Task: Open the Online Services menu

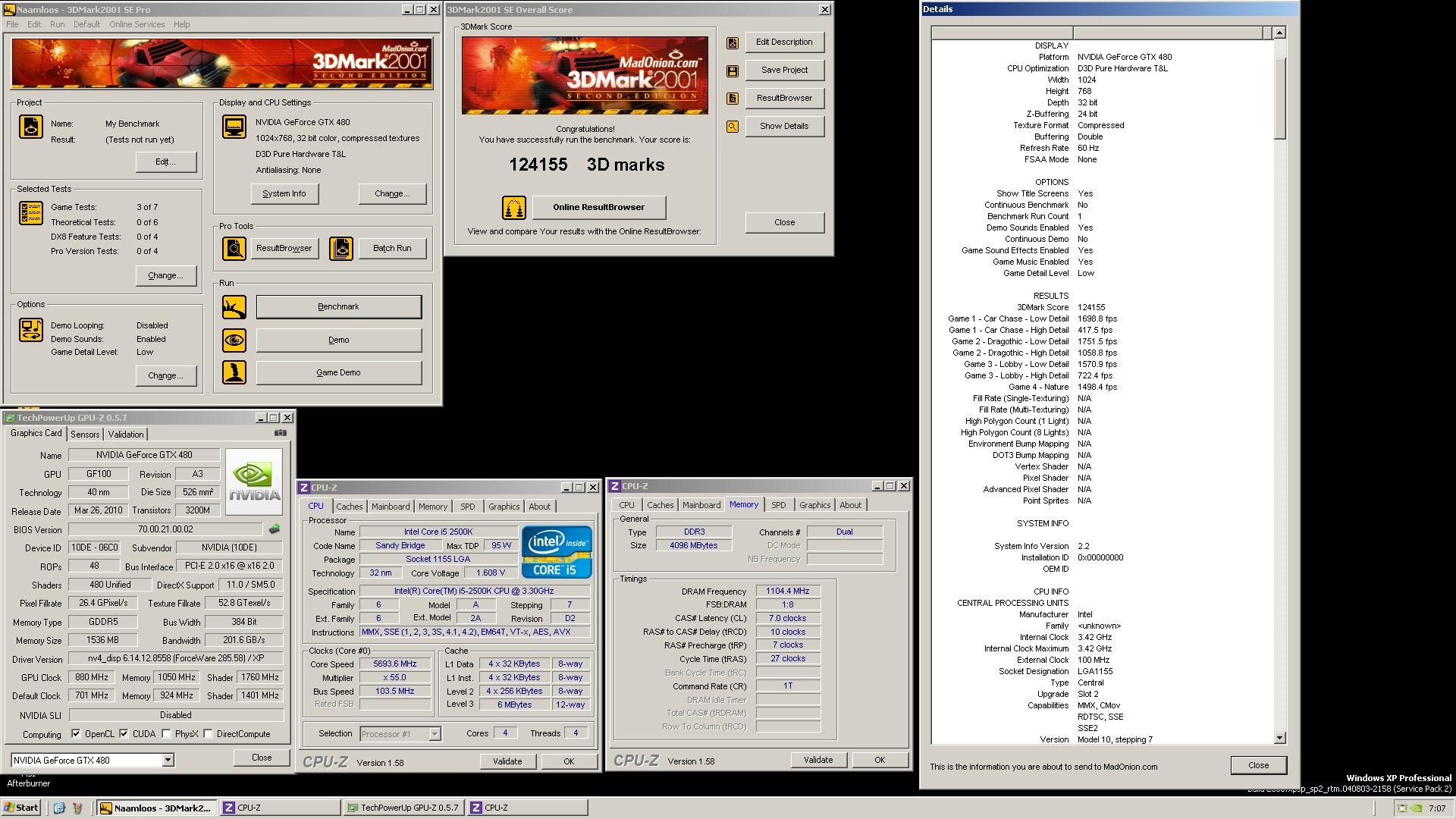Action: [x=136, y=24]
